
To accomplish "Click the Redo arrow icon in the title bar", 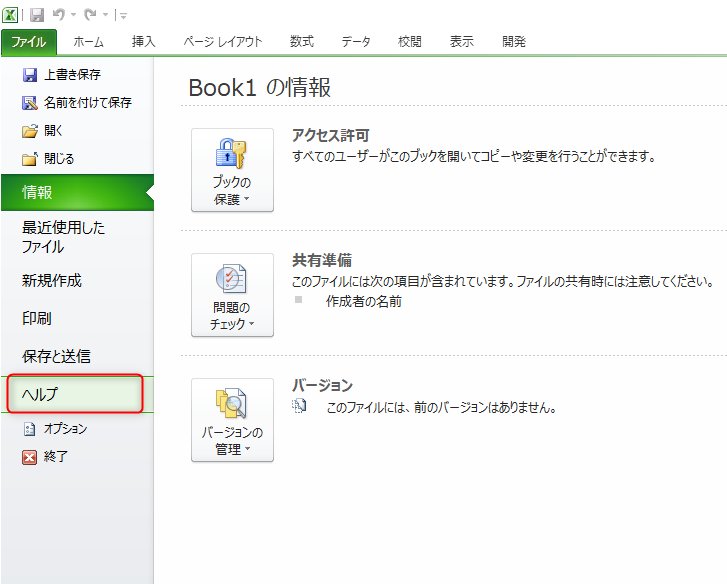I will point(90,15).
